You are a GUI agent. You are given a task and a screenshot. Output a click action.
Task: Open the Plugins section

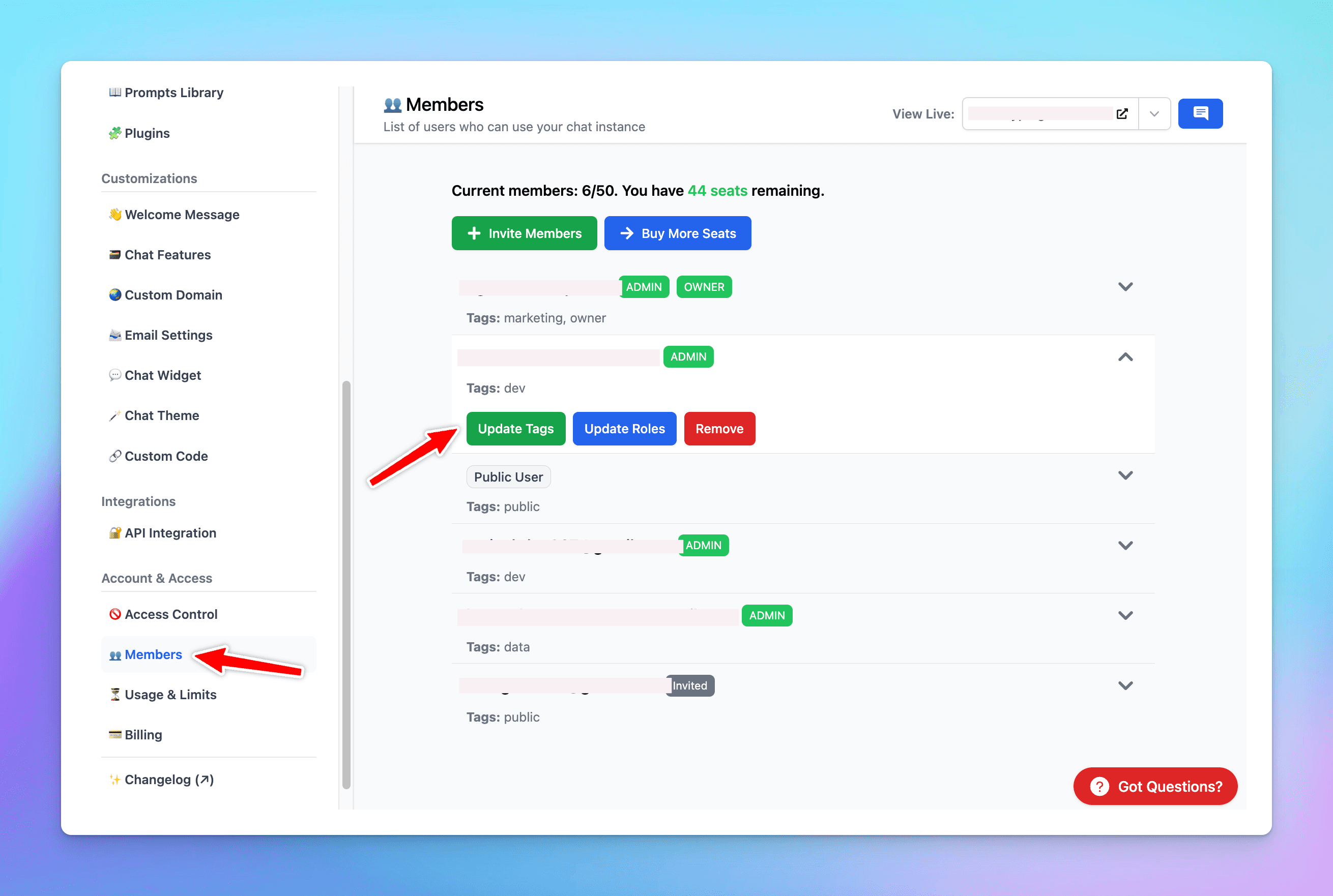(147, 133)
